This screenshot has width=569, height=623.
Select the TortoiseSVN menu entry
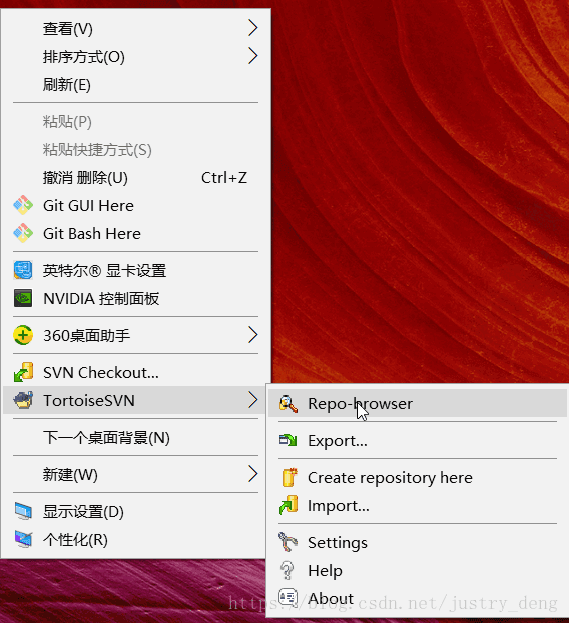point(136,400)
